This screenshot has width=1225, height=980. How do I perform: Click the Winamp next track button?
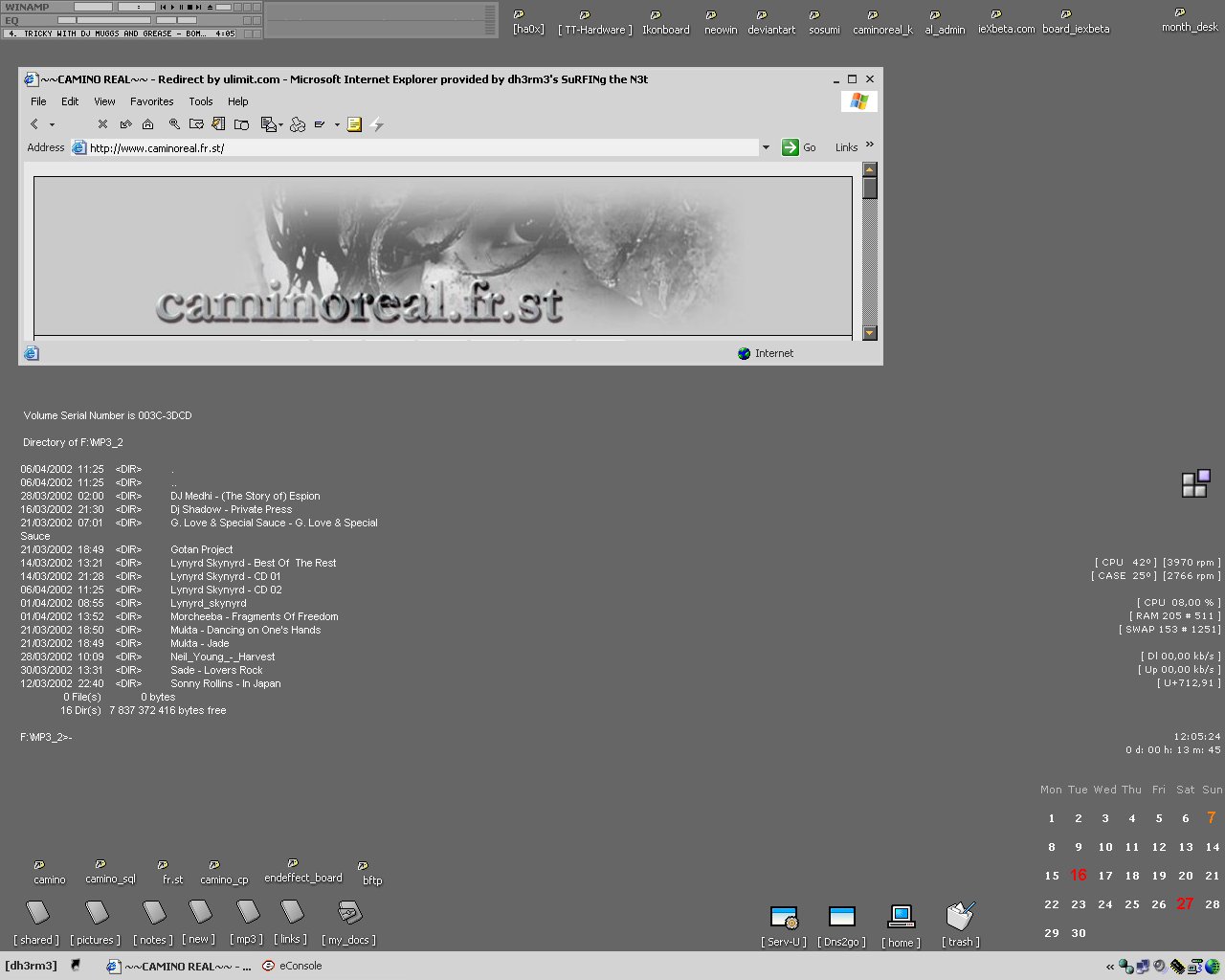(198, 7)
